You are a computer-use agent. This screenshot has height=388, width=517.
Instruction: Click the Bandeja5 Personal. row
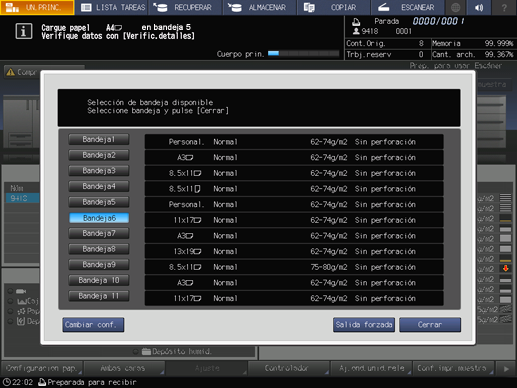tap(294, 204)
